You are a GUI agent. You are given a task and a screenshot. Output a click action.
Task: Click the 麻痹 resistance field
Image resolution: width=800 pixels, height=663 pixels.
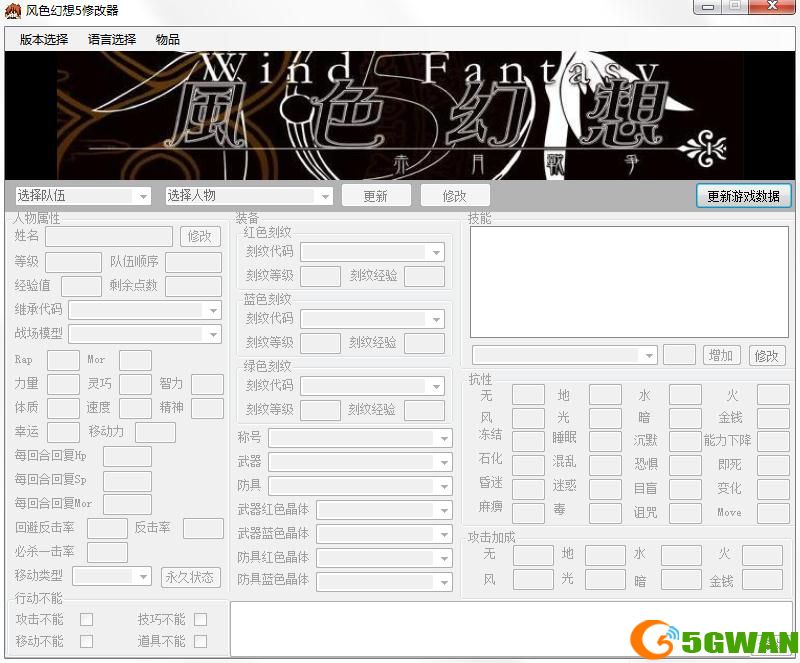pos(529,513)
